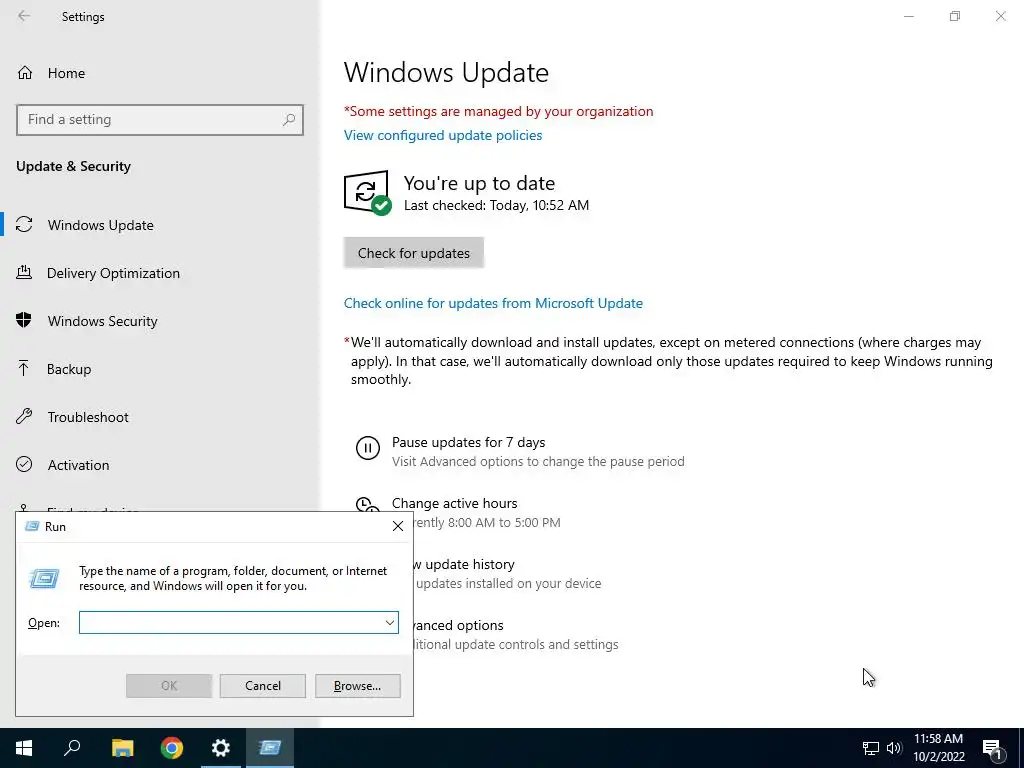Check online for updates from Microsoft Update
This screenshot has height=768, width=1024.
click(x=493, y=303)
